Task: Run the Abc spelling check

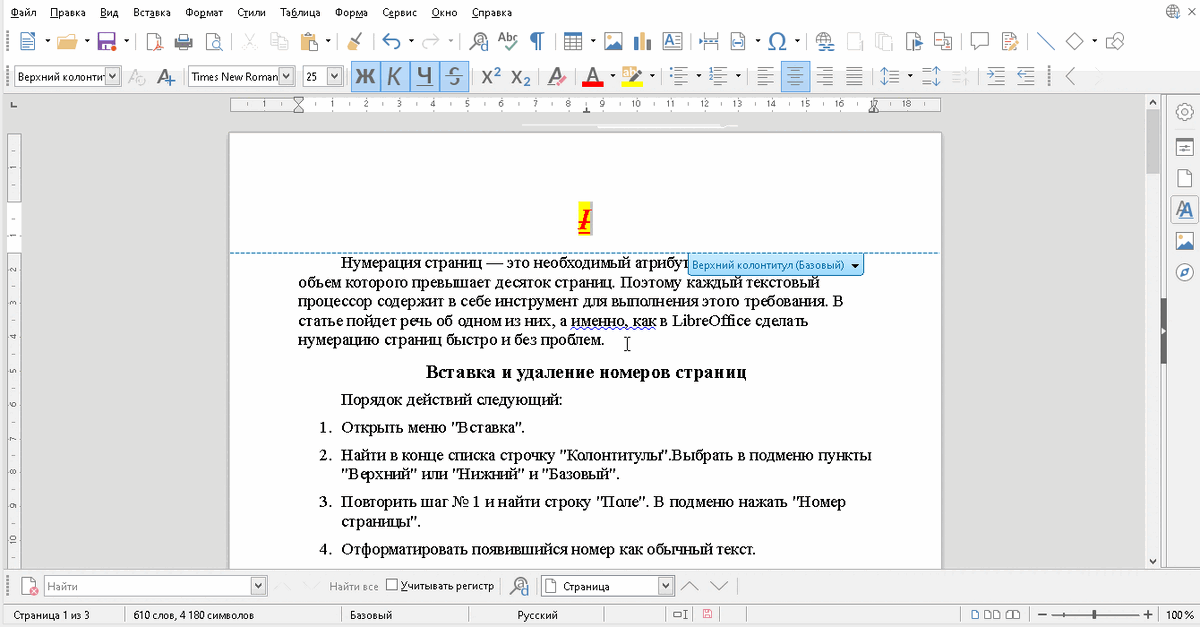Action: click(508, 42)
